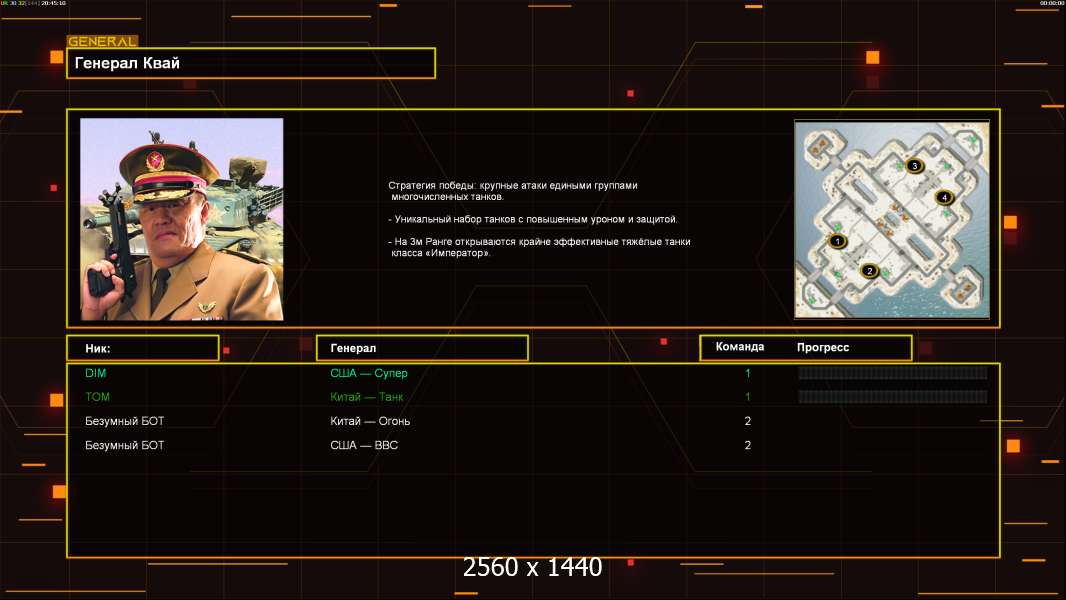This screenshot has height=600, width=1066.
Task: Select the Ник: column header
Action: pos(142,348)
